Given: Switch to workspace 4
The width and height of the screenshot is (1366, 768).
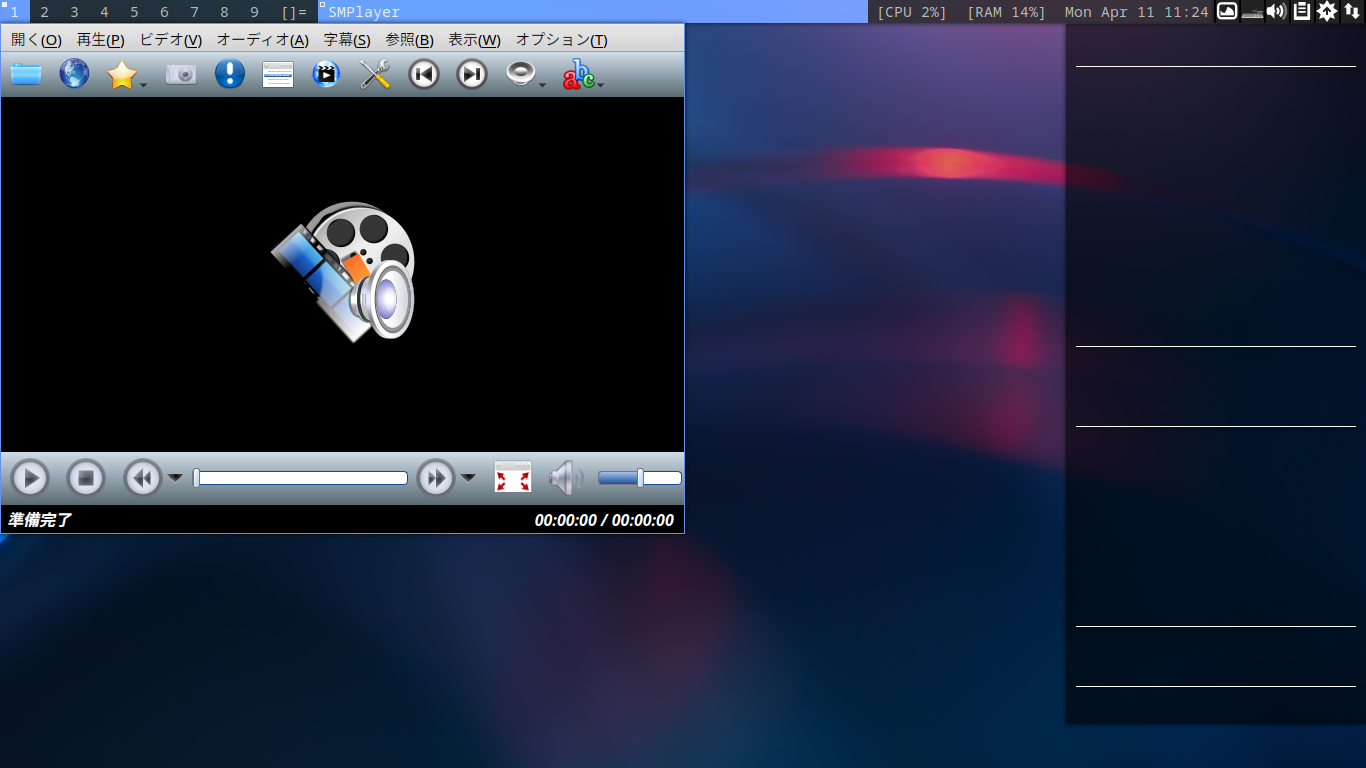Looking at the screenshot, I should tap(105, 12).
